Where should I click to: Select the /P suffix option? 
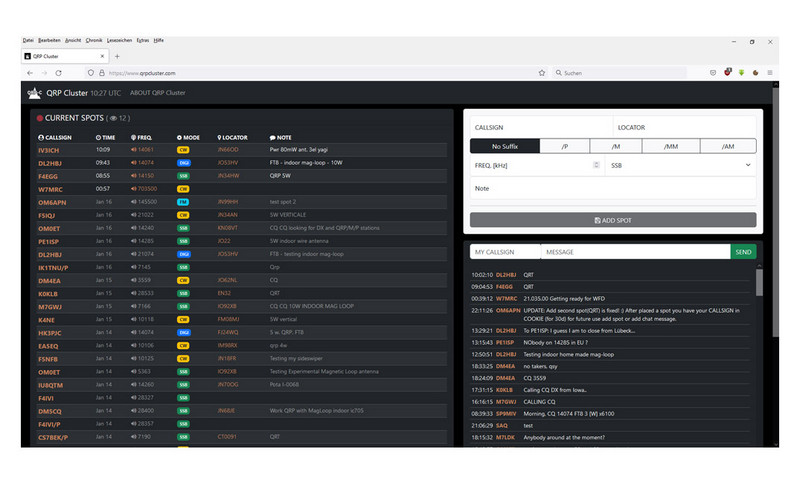(x=565, y=146)
